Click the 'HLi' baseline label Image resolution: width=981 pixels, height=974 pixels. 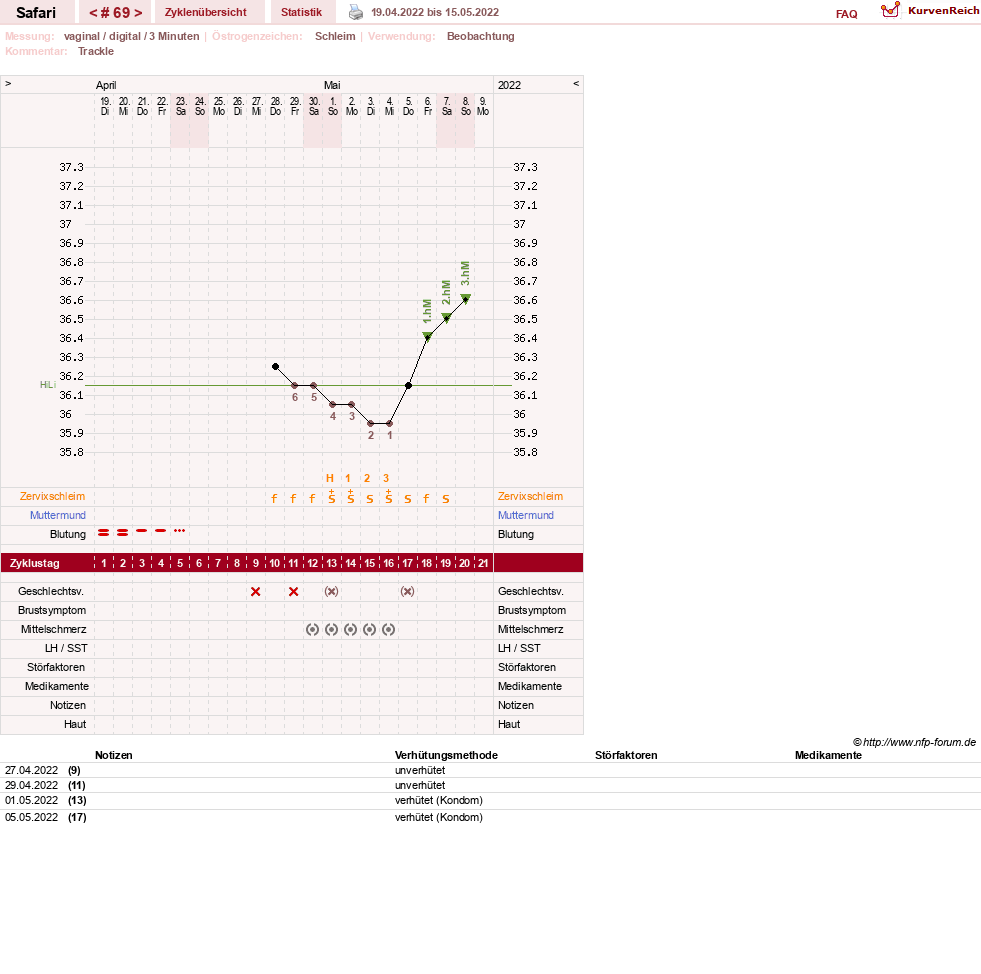48,385
